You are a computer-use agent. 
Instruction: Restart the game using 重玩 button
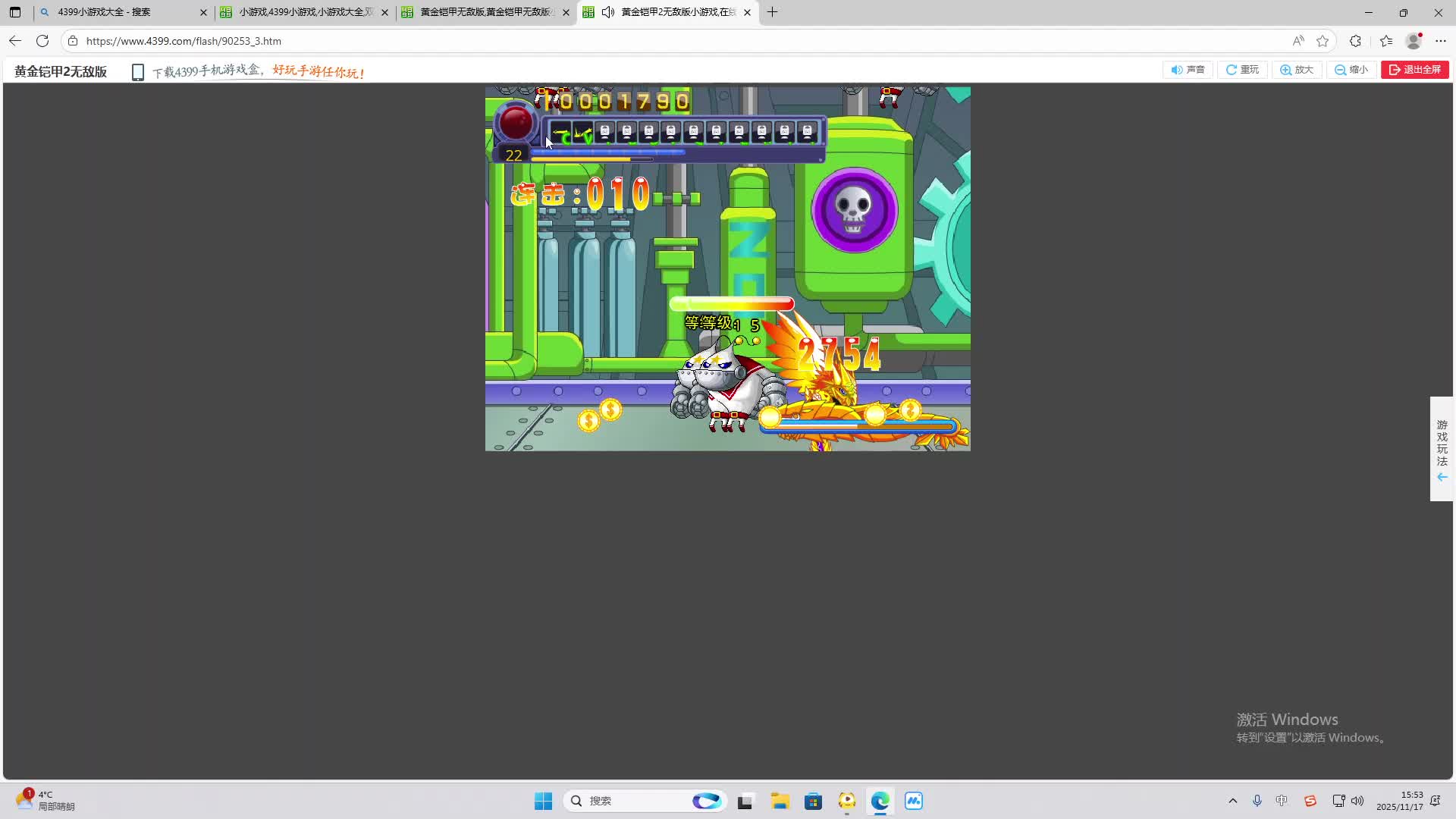point(1242,70)
